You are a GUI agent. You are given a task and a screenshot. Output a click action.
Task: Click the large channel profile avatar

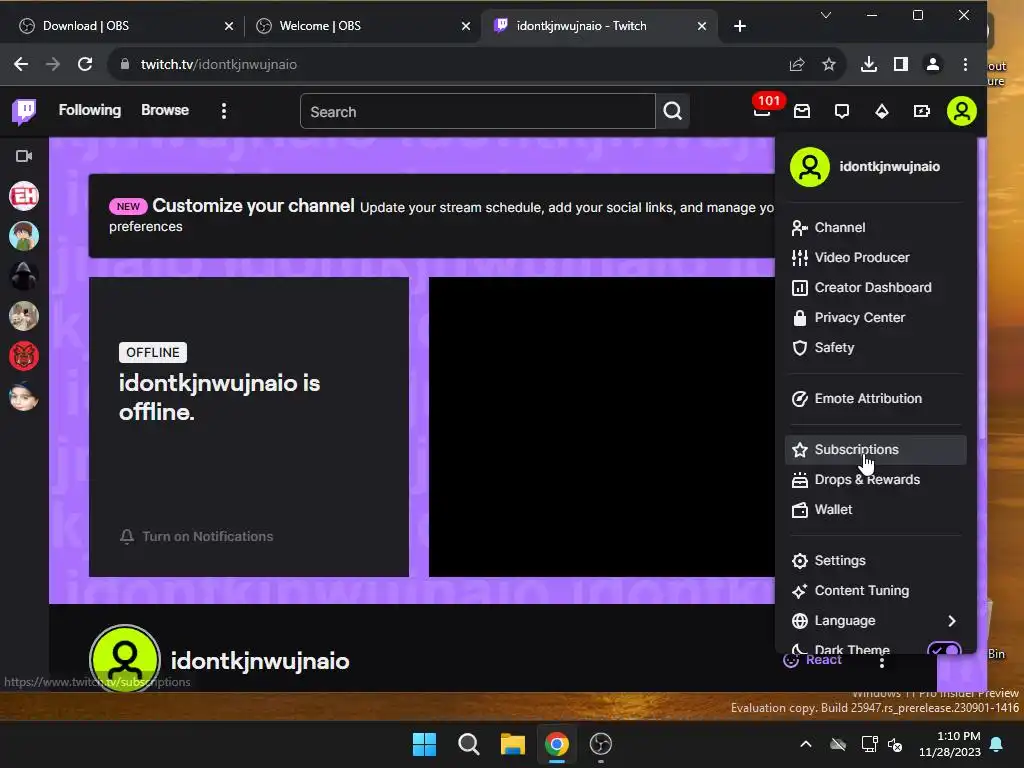click(125, 660)
